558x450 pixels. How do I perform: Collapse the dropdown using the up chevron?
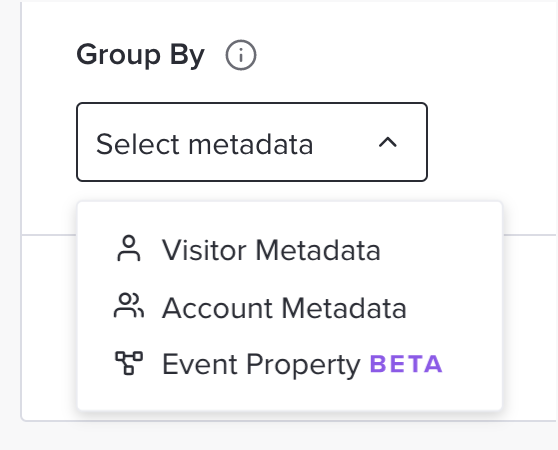click(388, 143)
